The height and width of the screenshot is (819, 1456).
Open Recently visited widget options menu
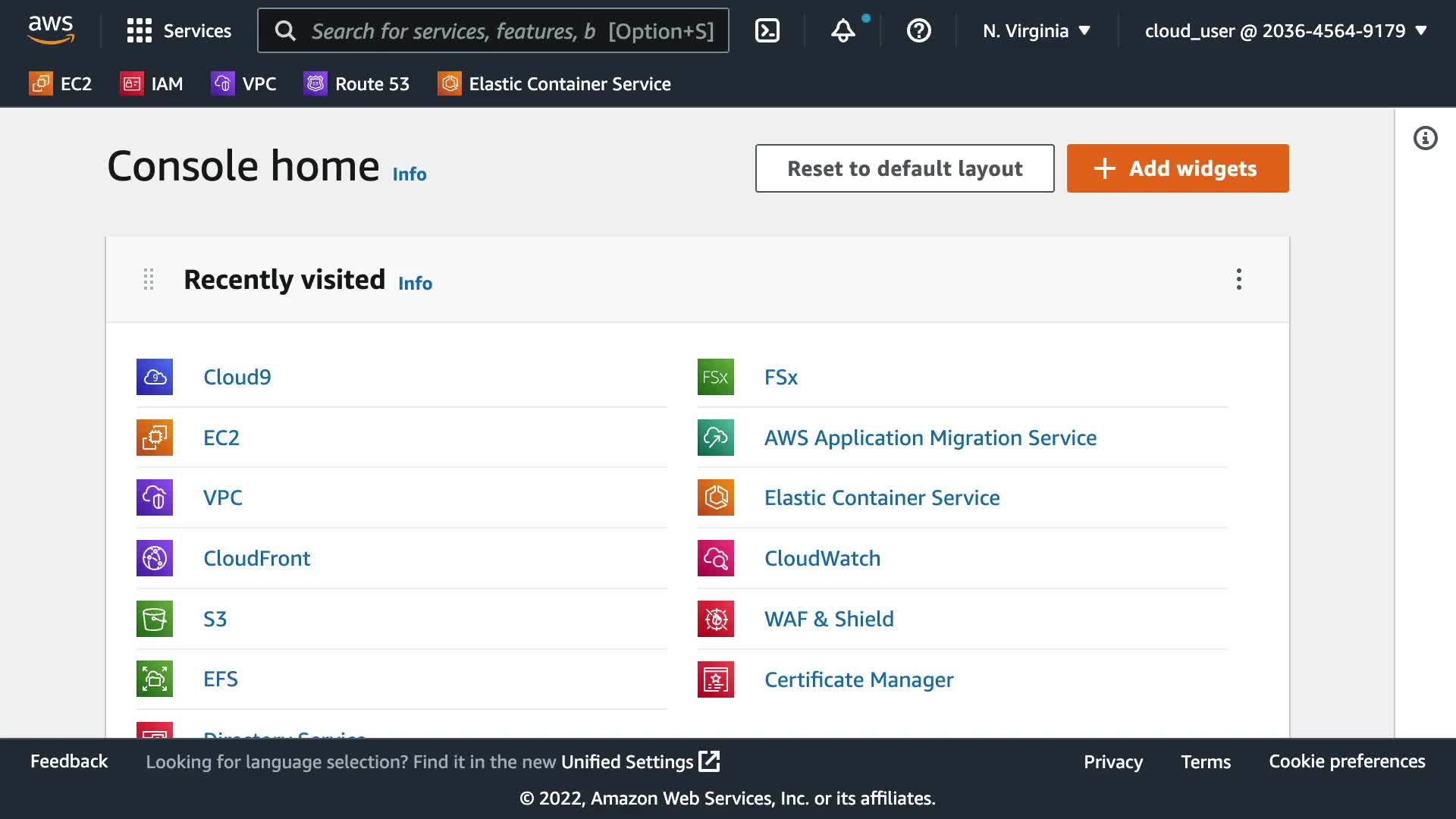pyautogui.click(x=1238, y=279)
